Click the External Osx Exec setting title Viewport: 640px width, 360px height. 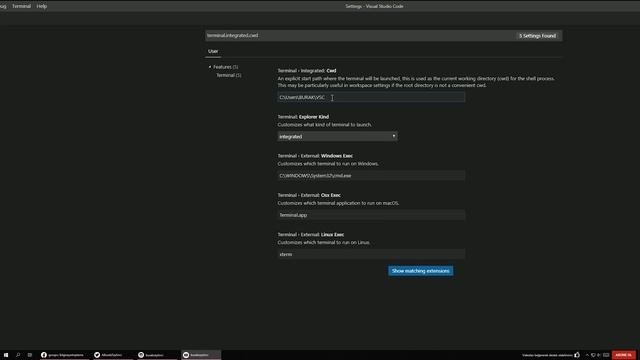pos(309,195)
